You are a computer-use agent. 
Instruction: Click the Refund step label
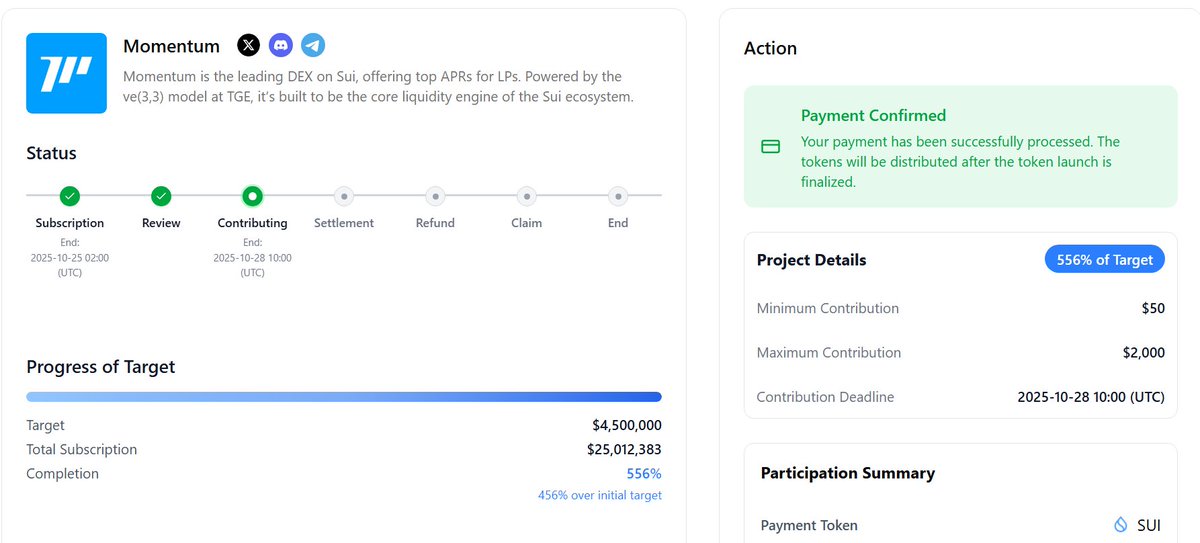435,223
